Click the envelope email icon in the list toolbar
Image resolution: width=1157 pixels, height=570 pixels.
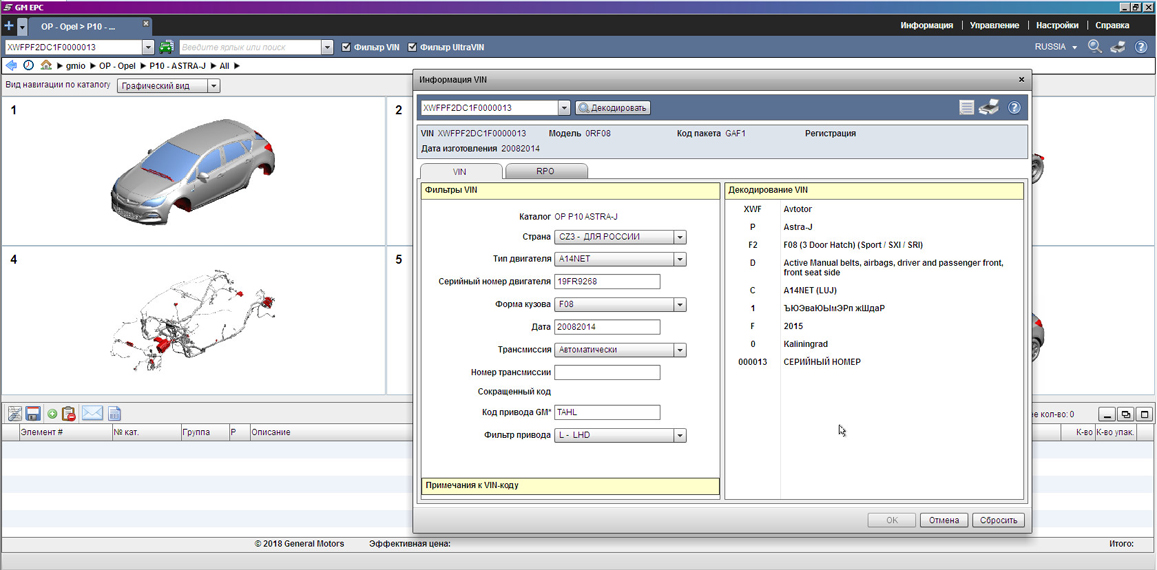click(x=92, y=414)
